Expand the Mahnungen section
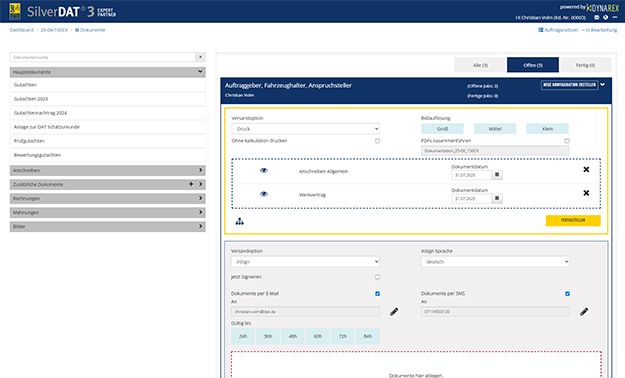The width and height of the screenshot is (625, 378). point(108,213)
